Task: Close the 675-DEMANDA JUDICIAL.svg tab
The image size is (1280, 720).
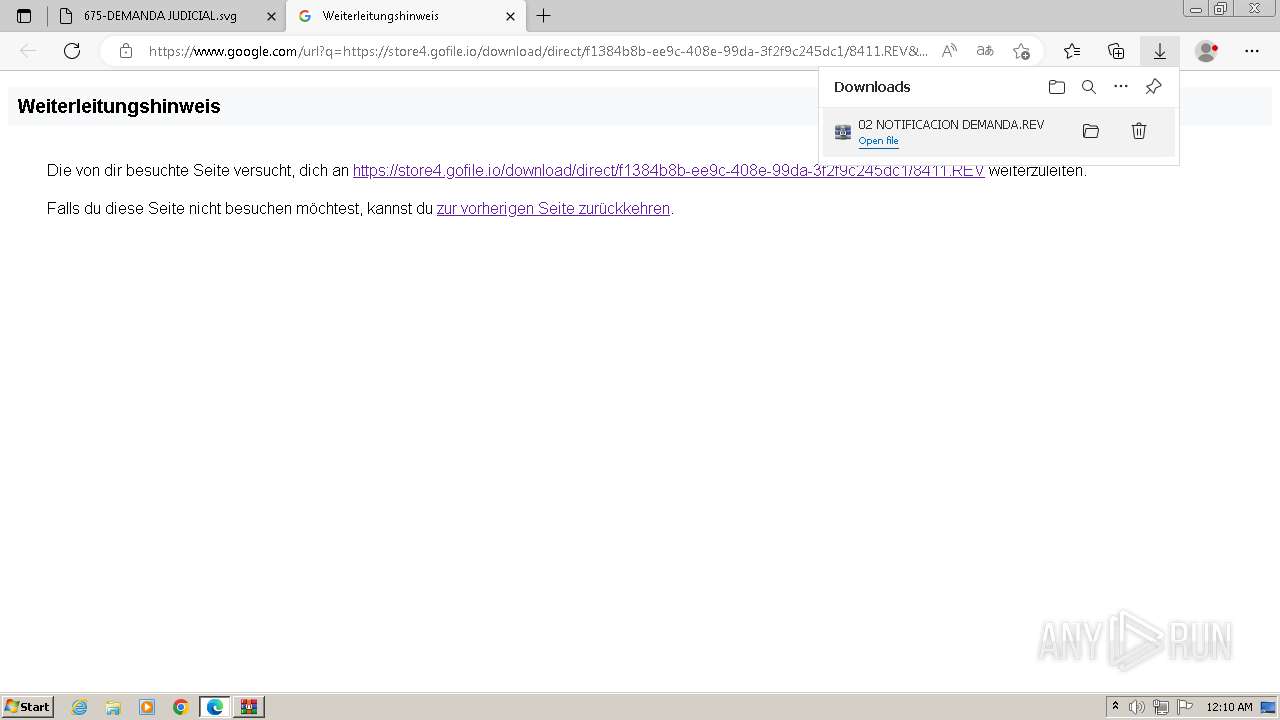Action: pyautogui.click(x=271, y=16)
